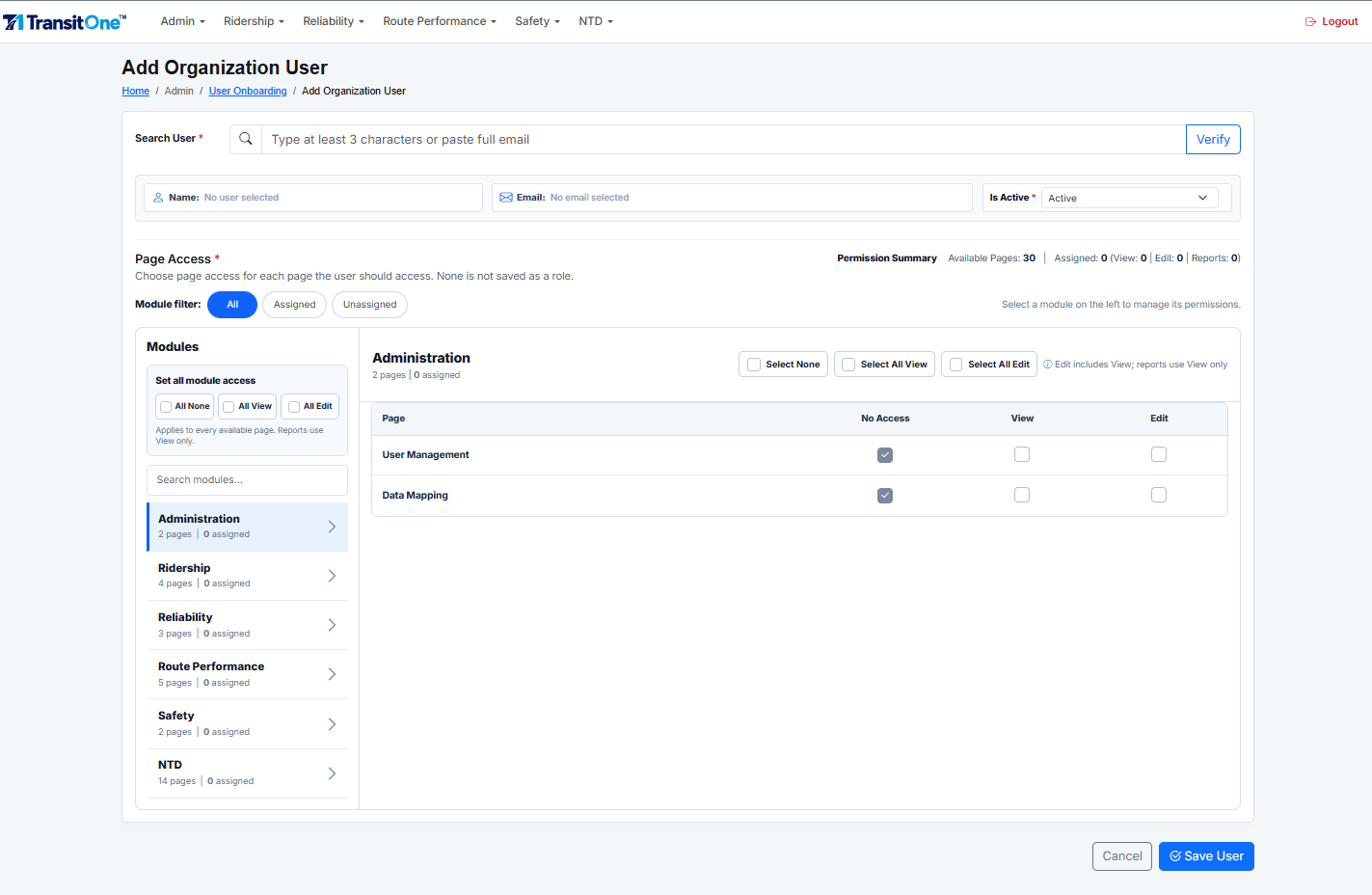This screenshot has width=1372, height=895.
Task: Open the Home breadcrumb link
Action: (136, 91)
